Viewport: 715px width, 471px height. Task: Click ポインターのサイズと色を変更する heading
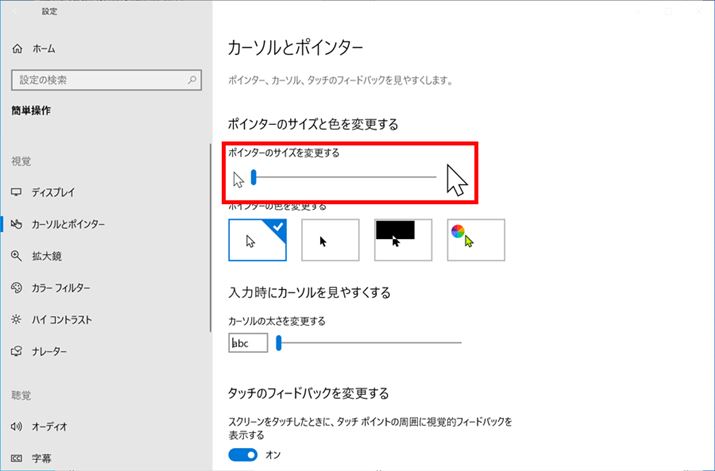(313, 124)
